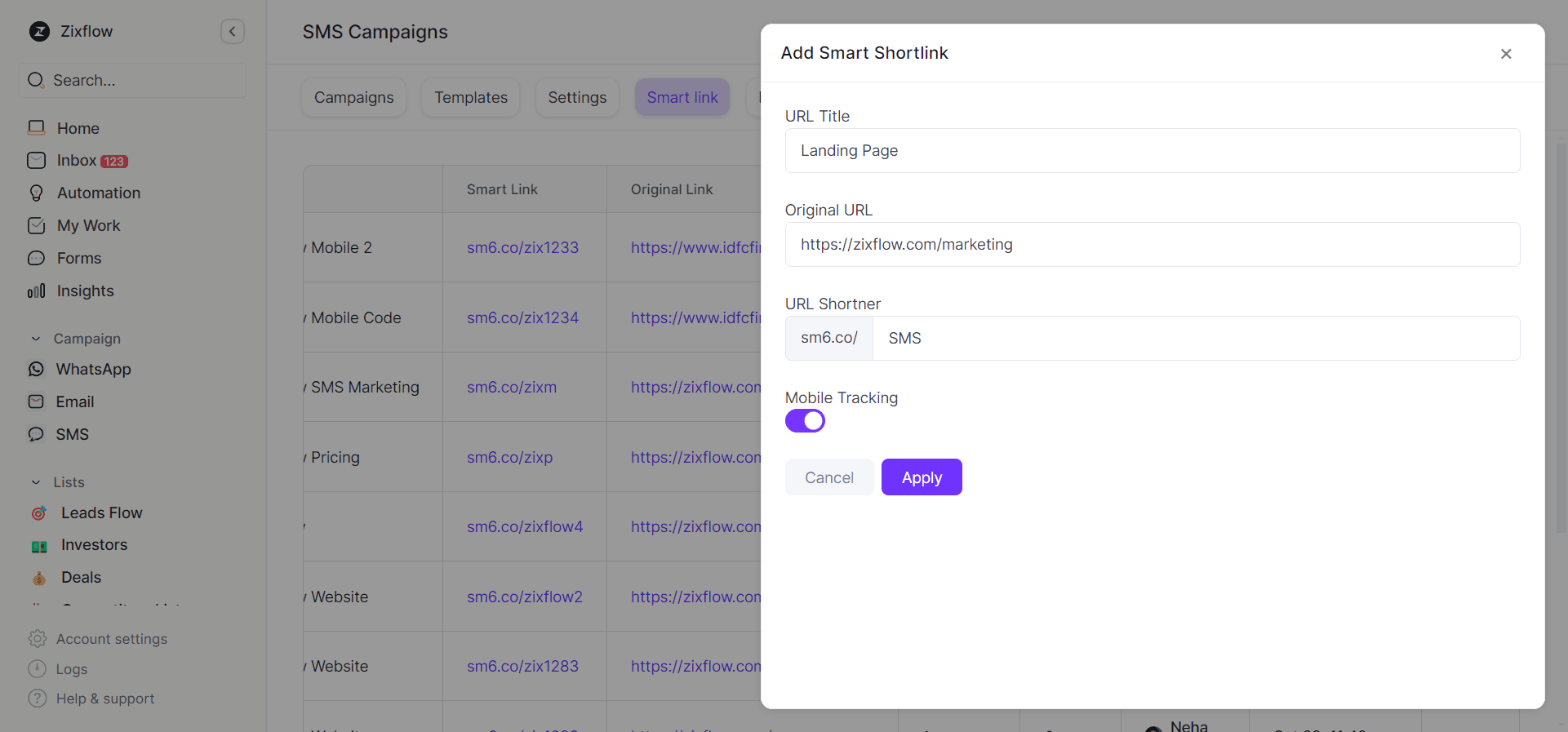1568x732 pixels.
Task: Collapse the sidebar with chevron button
Action: pyautogui.click(x=233, y=32)
